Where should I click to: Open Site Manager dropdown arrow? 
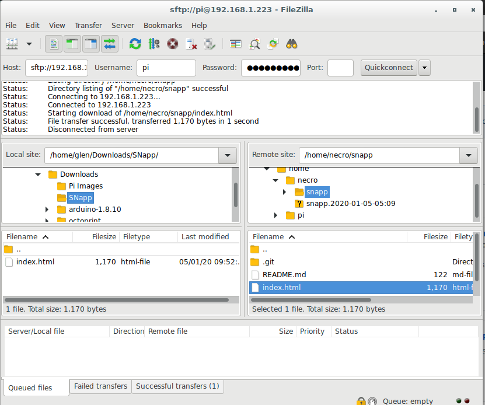pos(29,44)
